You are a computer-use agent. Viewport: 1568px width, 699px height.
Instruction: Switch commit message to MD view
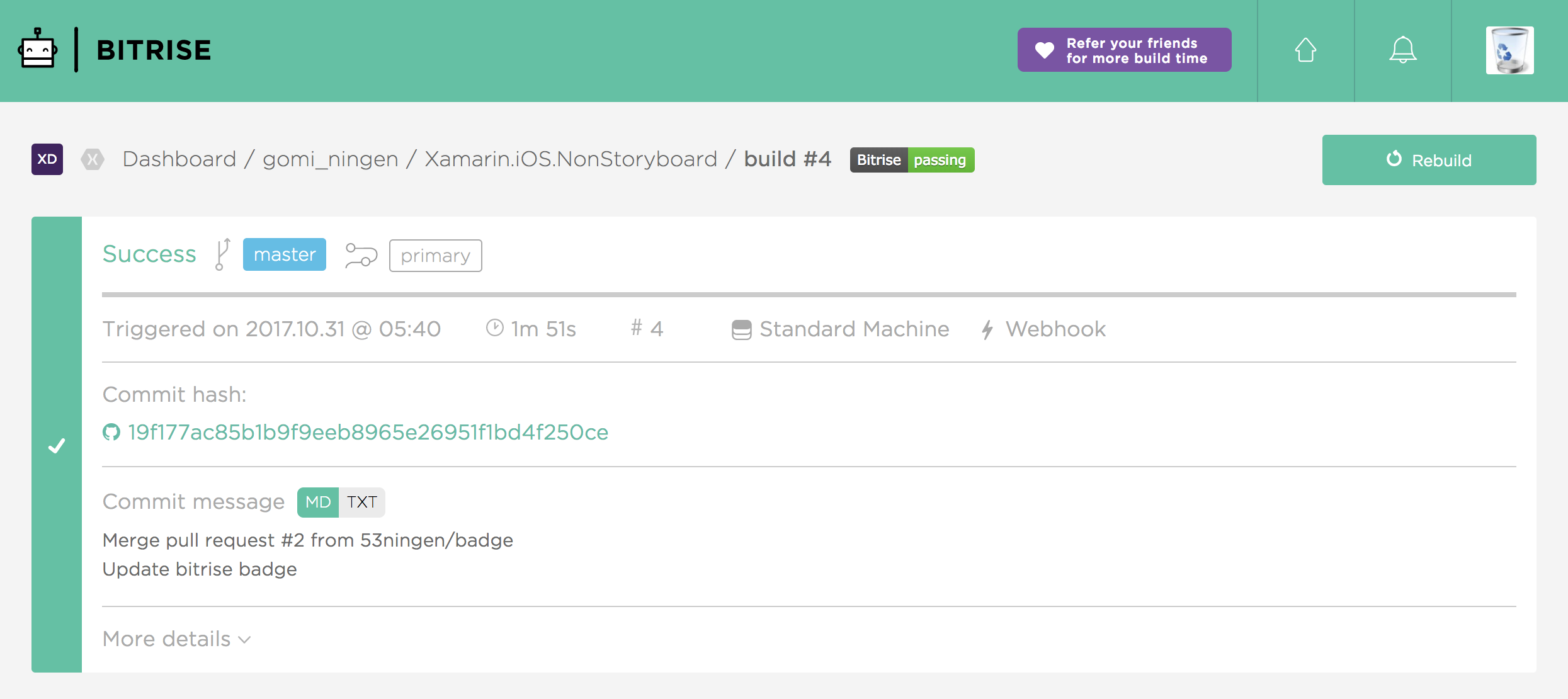click(318, 503)
